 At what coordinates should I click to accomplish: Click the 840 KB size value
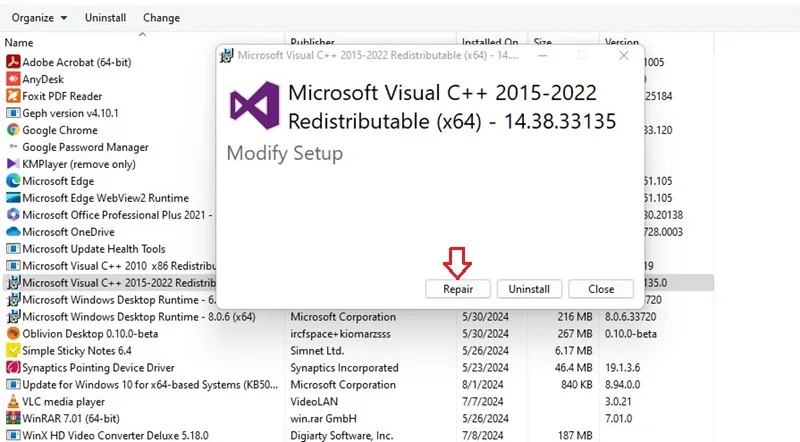tap(577, 384)
